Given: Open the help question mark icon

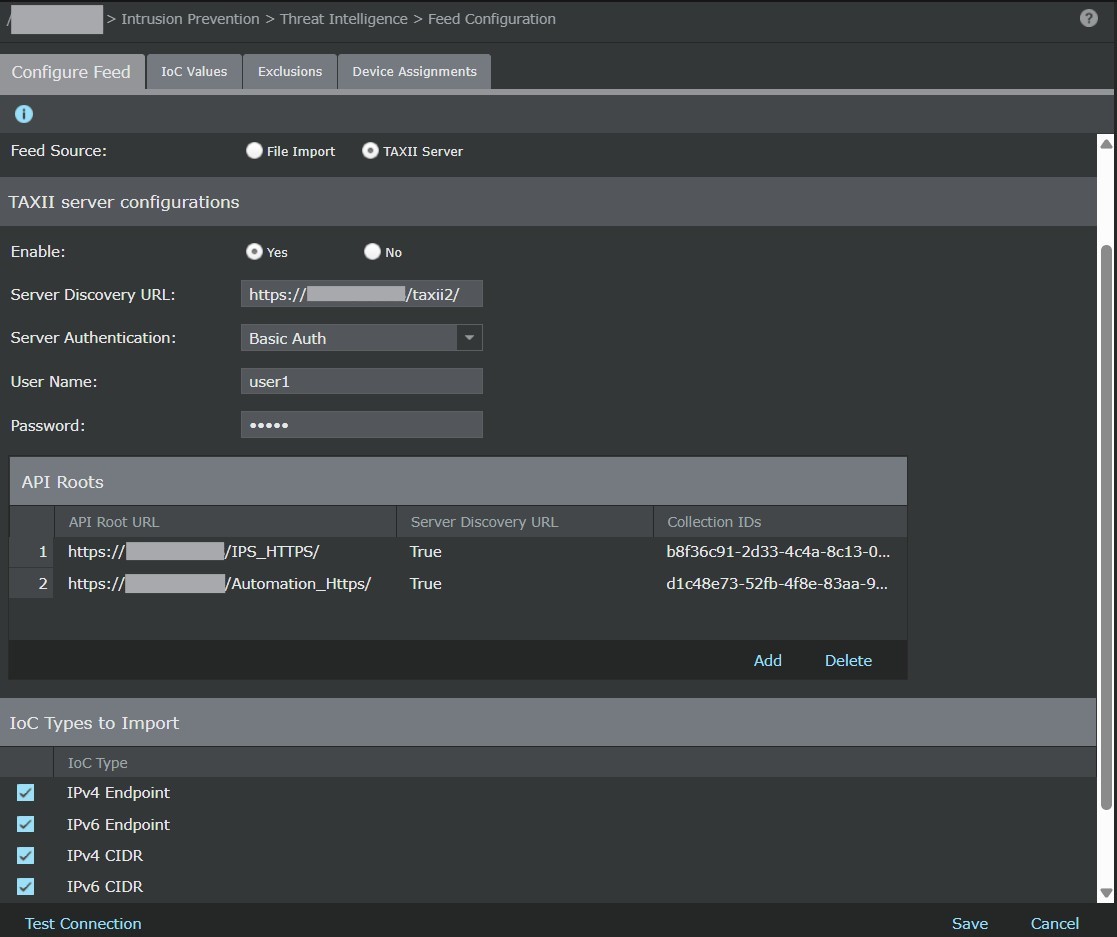Looking at the screenshot, I should pyautogui.click(x=1088, y=19).
